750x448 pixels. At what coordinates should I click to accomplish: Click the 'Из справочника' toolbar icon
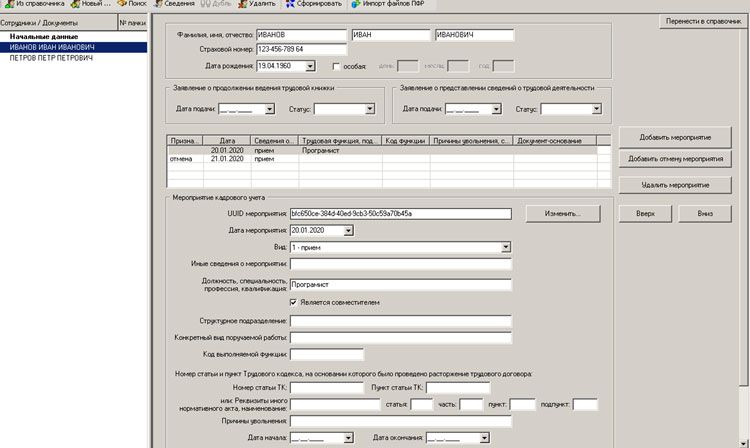(9, 4)
